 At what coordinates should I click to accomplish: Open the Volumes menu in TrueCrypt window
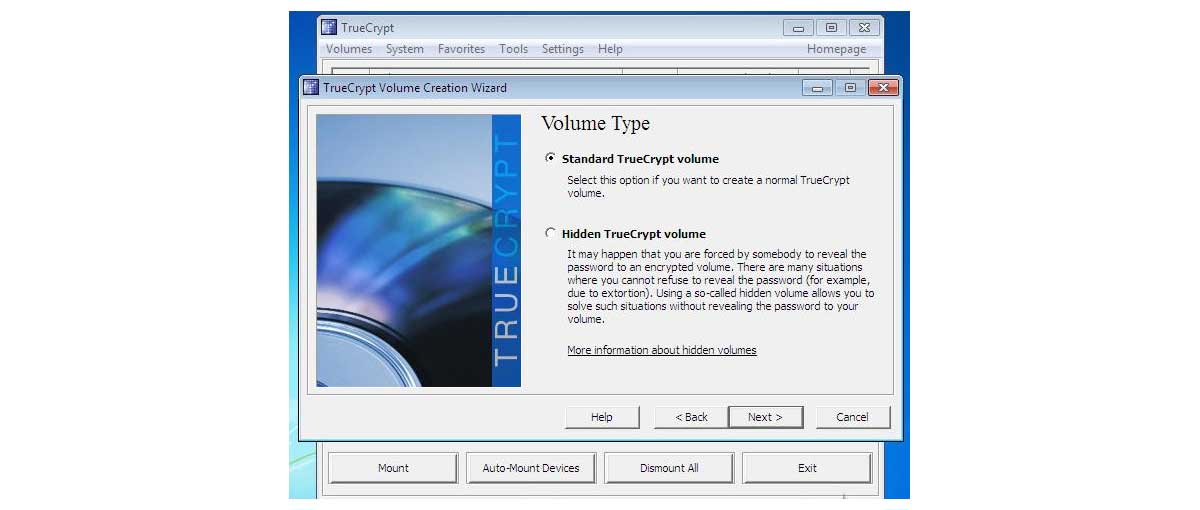click(349, 49)
